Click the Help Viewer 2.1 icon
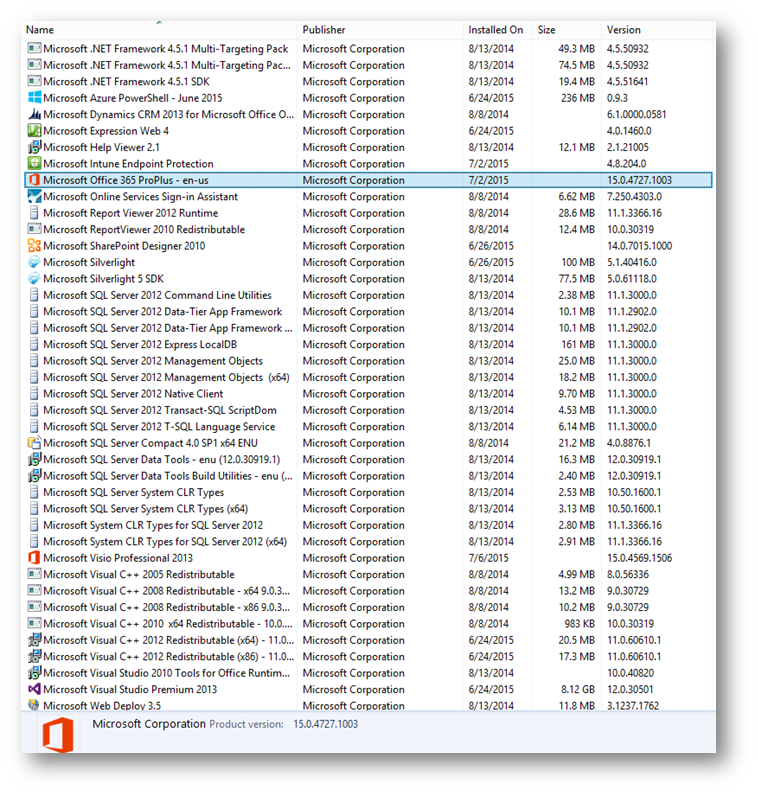The width and height of the screenshot is (758, 795). pyautogui.click(x=34, y=147)
